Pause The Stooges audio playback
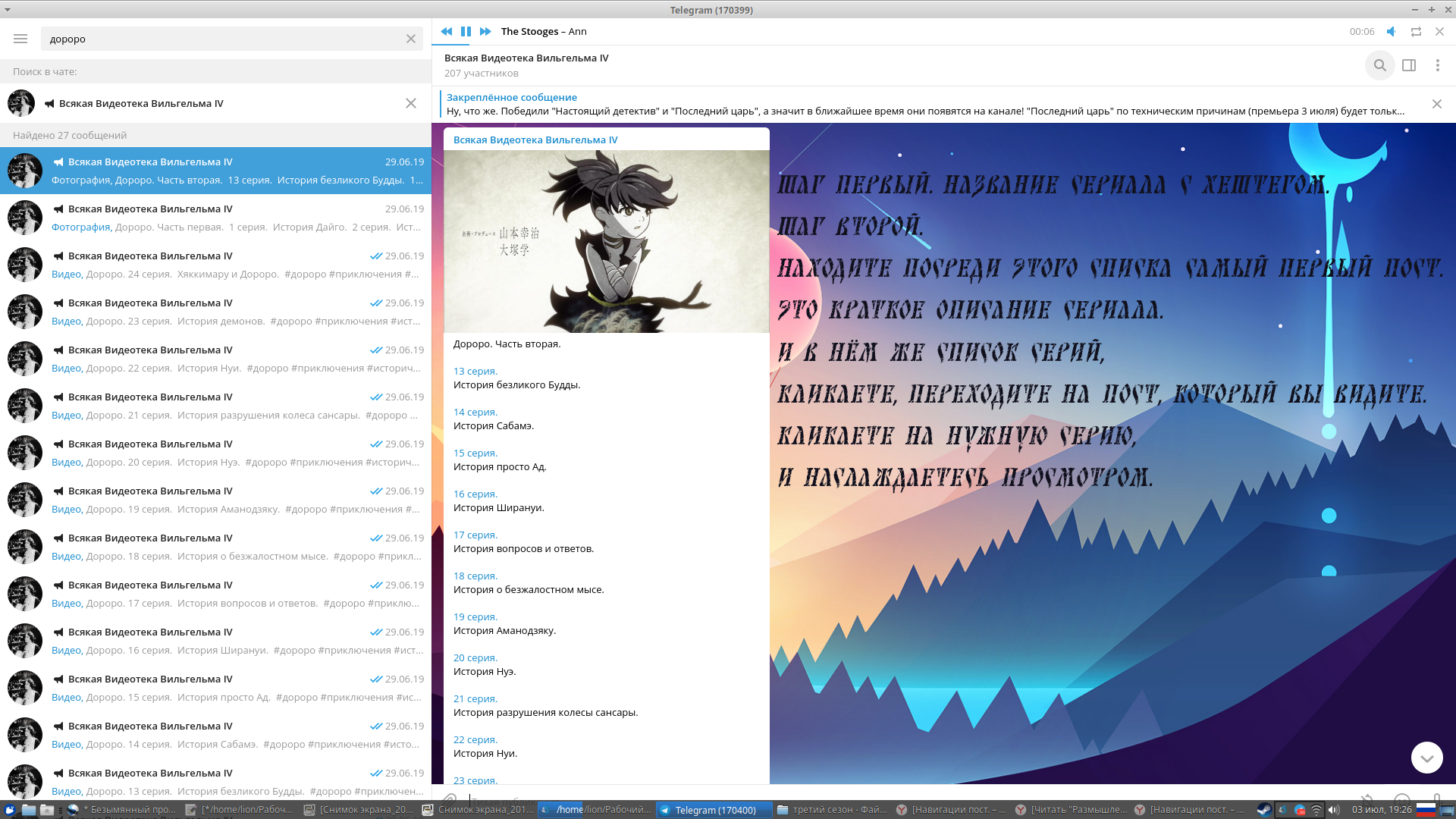The height and width of the screenshot is (819, 1456). [x=466, y=31]
